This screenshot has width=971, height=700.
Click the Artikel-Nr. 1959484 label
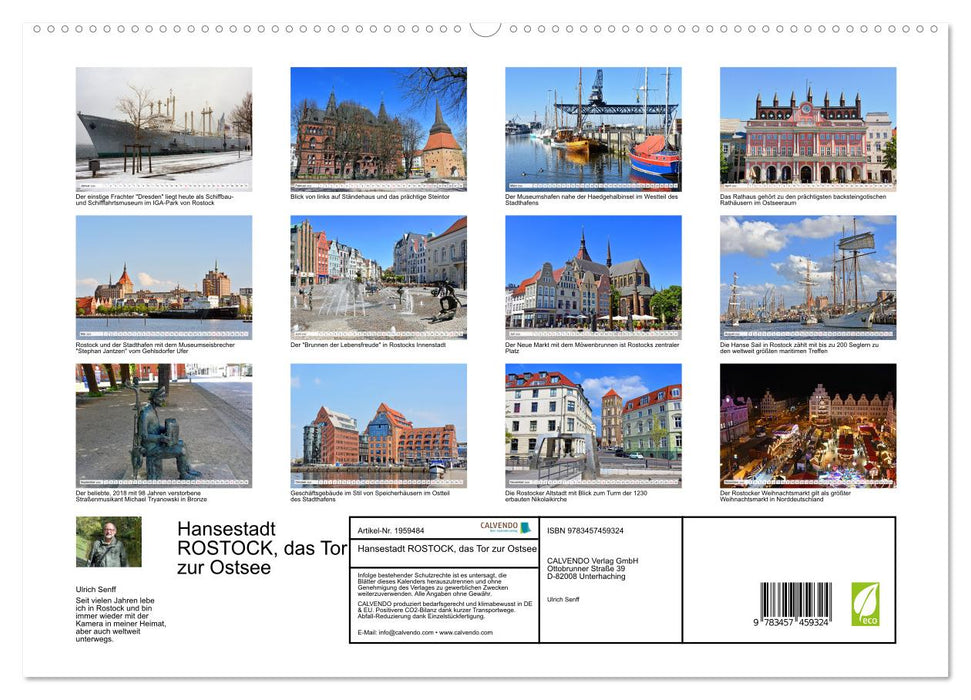click(391, 531)
